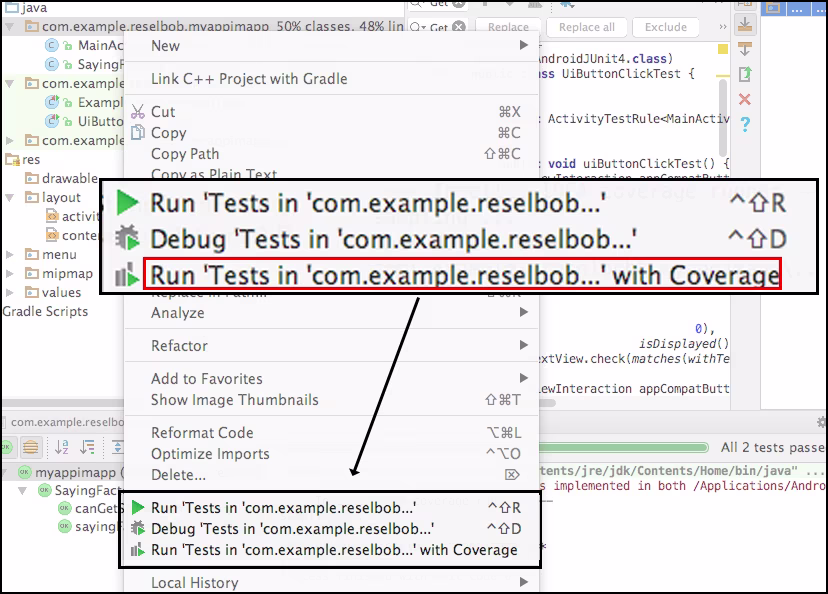
Task: Clear the 'Get' replace field with x icon
Action: [x=459, y=26]
